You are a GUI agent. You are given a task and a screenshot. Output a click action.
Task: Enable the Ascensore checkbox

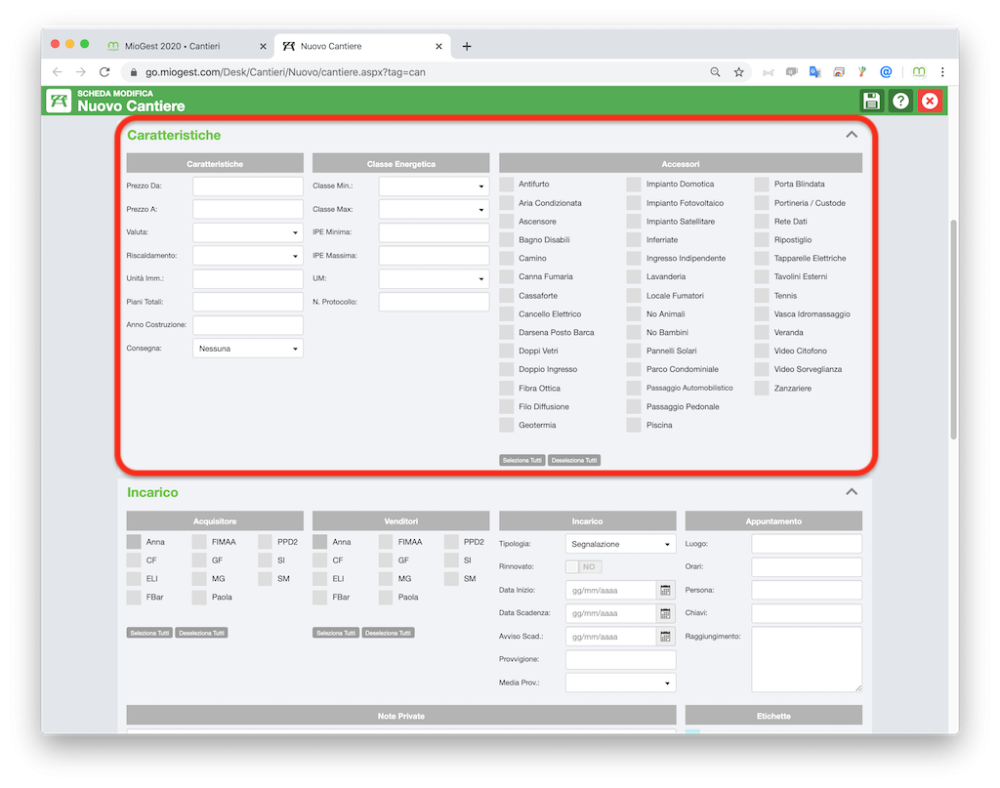click(506, 221)
